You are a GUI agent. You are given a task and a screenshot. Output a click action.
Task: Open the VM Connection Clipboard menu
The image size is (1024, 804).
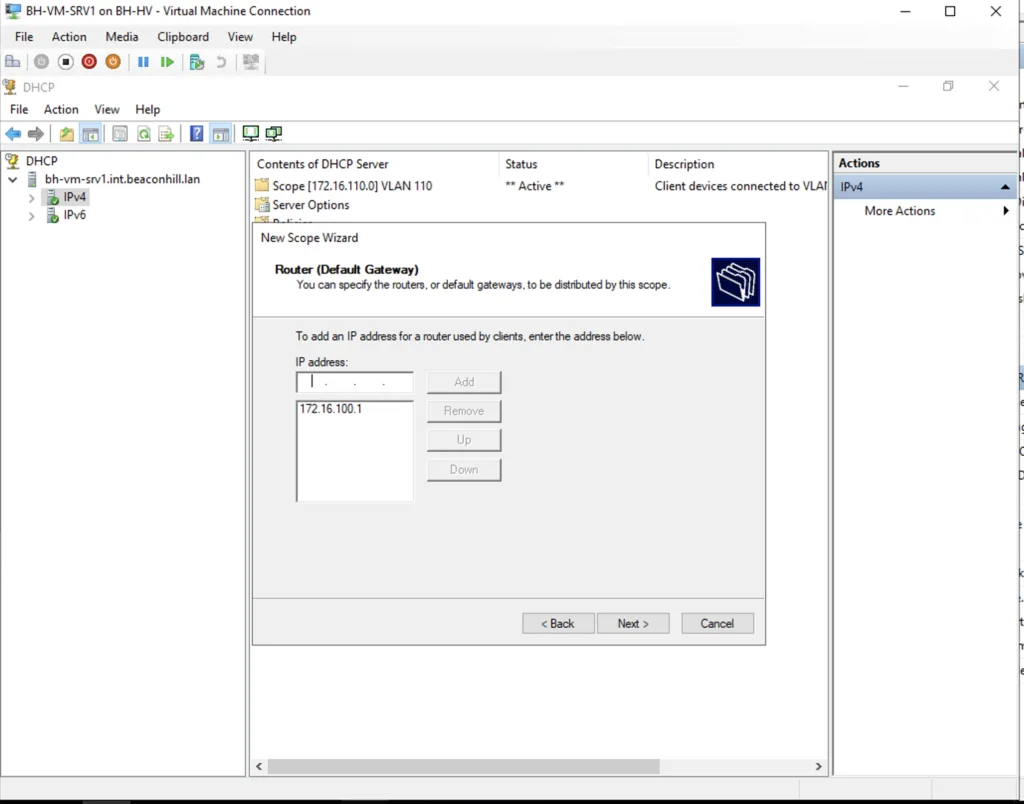coord(183,37)
